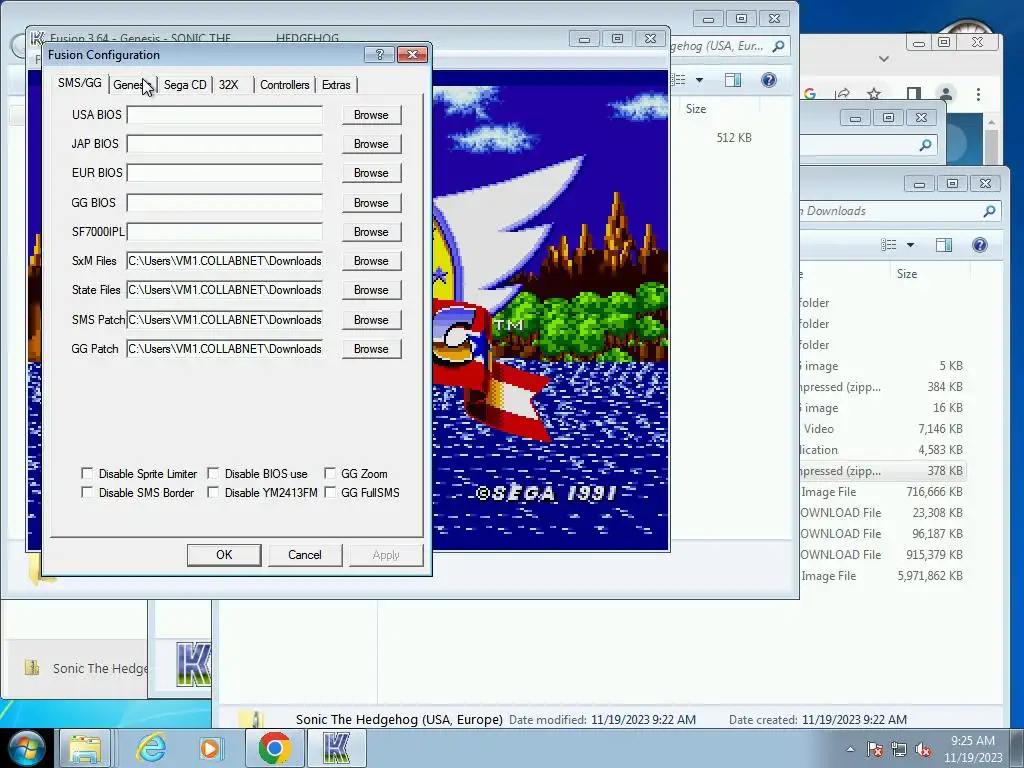Click the muted volume tray icon
The image size is (1024, 768).
tap(923, 749)
